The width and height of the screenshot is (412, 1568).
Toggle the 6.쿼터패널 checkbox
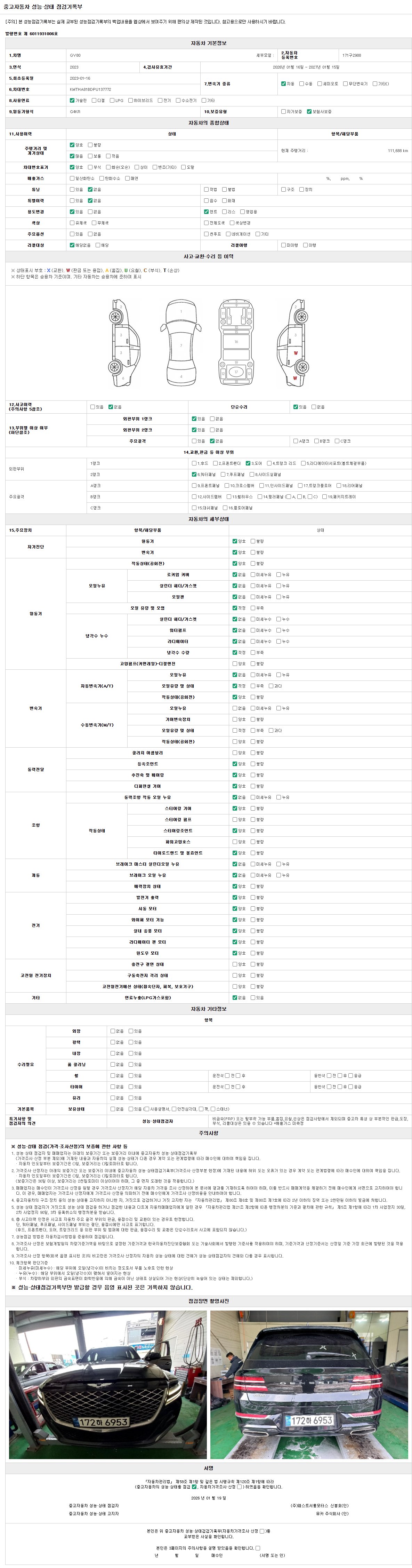click(194, 474)
